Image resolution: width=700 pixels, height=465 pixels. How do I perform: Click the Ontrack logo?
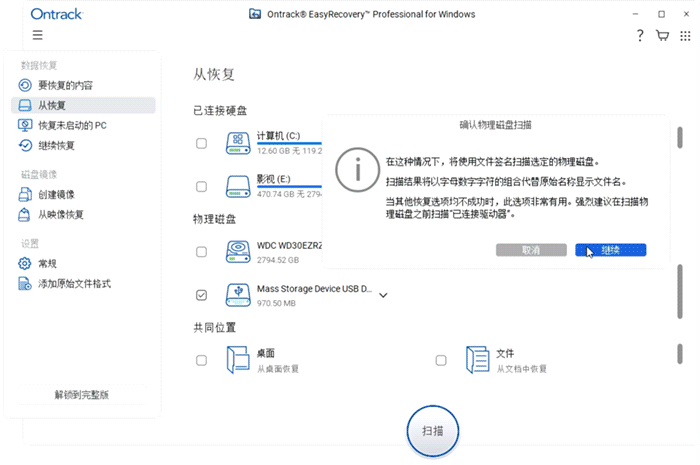(x=57, y=14)
